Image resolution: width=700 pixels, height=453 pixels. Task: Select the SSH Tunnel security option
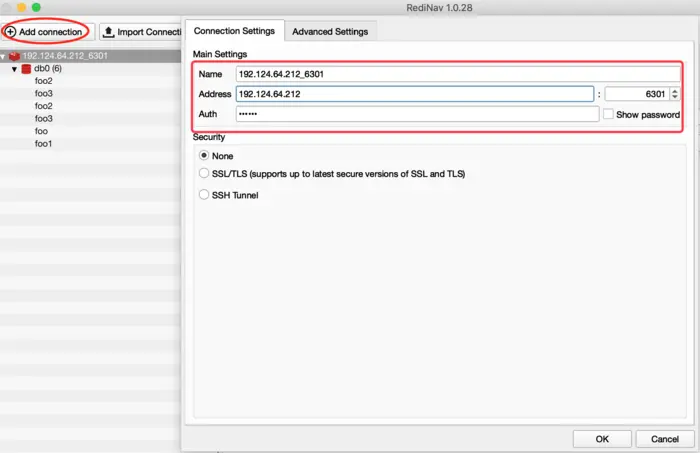tap(204, 195)
